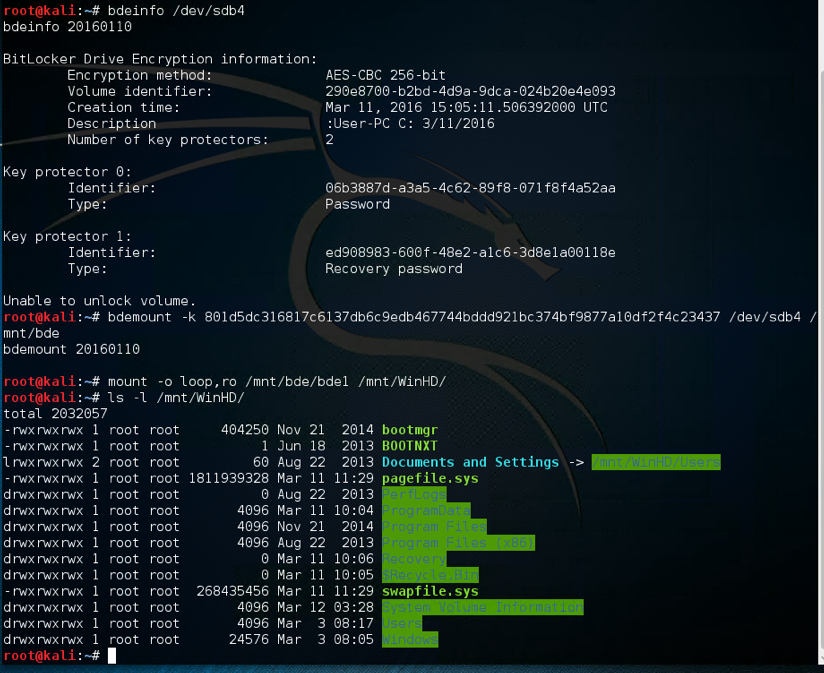Click the Recovery directory name
Screen dimensions: 824x673
coord(414,558)
